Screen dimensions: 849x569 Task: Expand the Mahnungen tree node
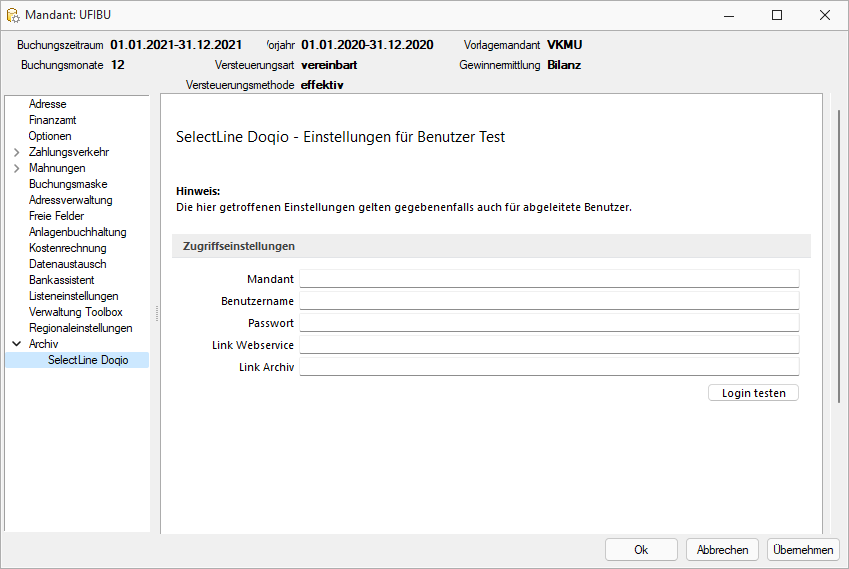click(x=16, y=168)
